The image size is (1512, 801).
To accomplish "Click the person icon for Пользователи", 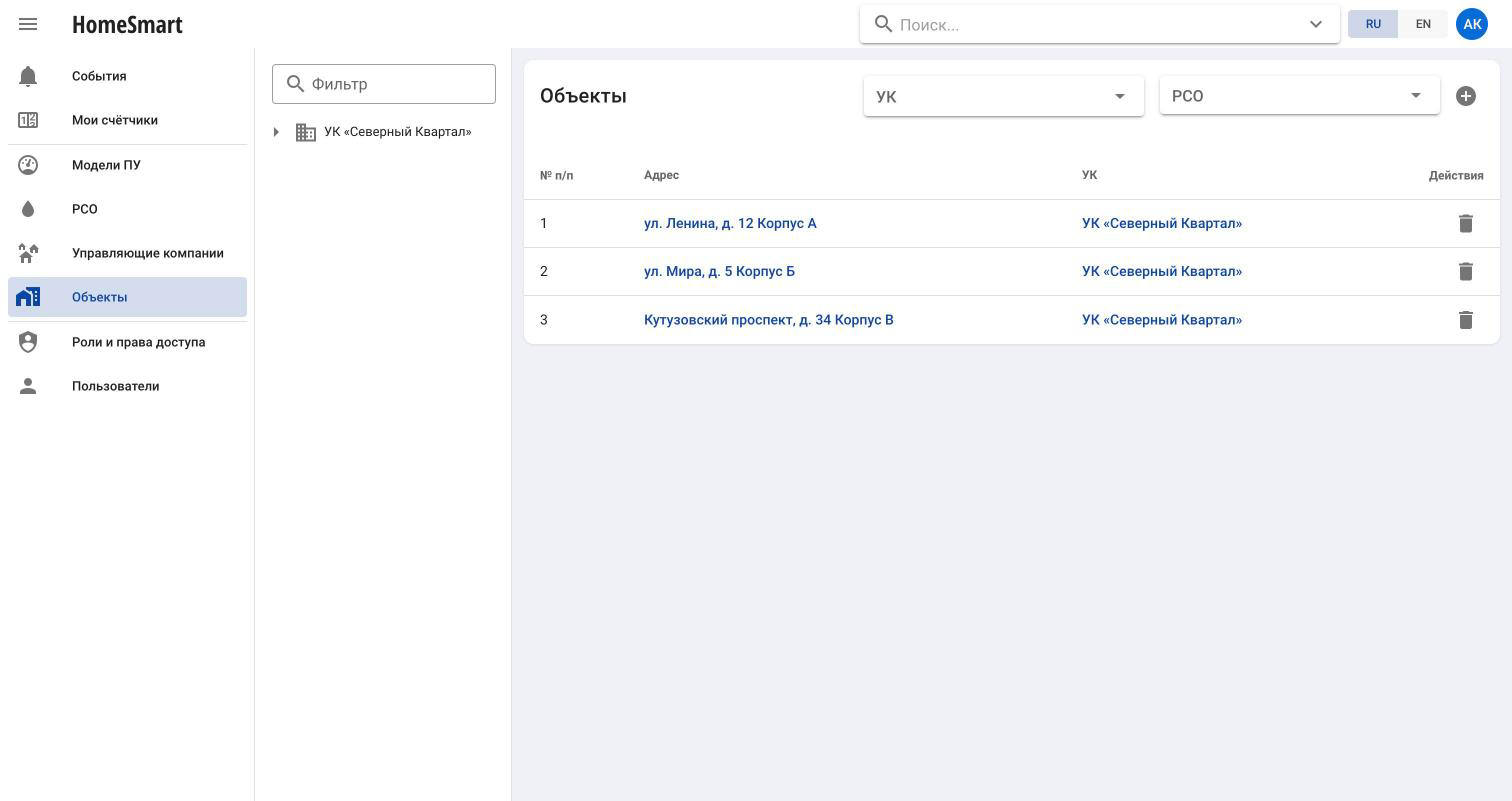I will [28, 386].
